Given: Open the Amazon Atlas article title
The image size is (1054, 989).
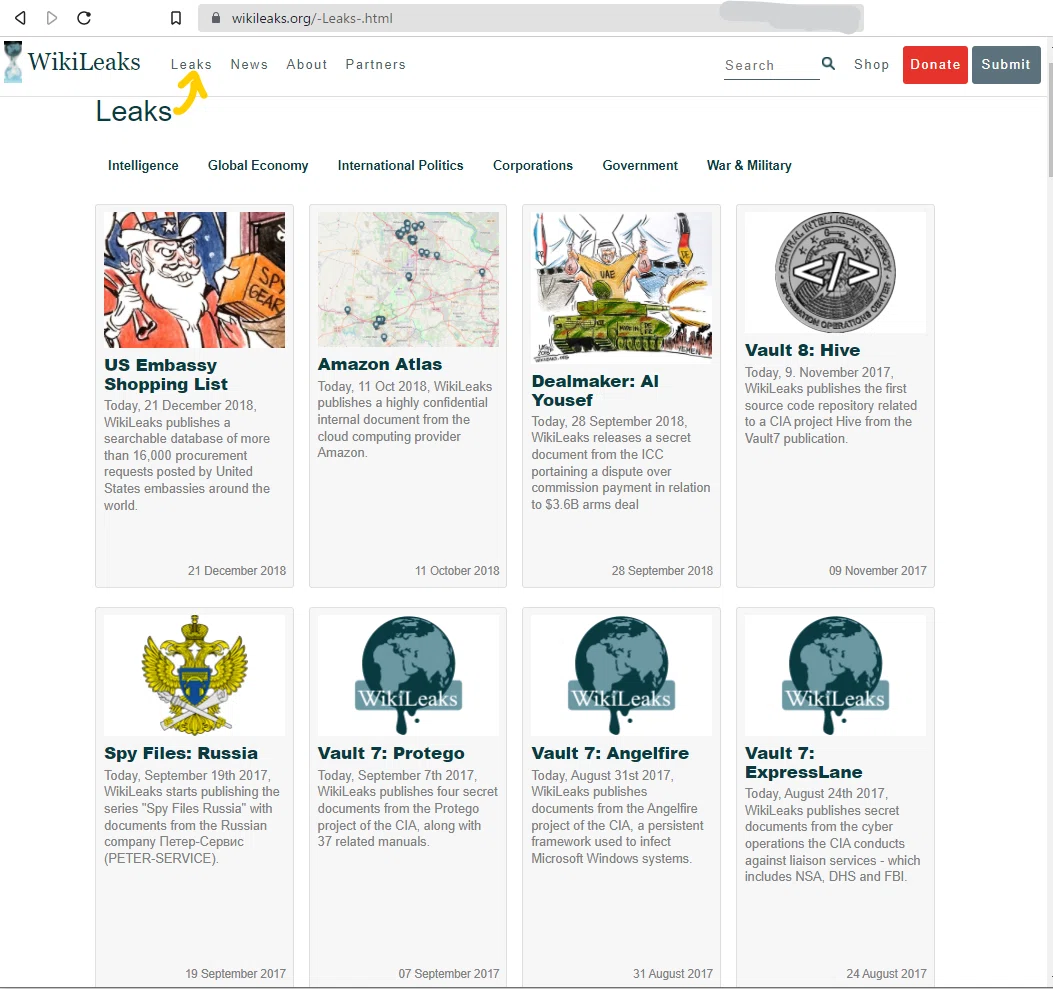Looking at the screenshot, I should pos(380,364).
